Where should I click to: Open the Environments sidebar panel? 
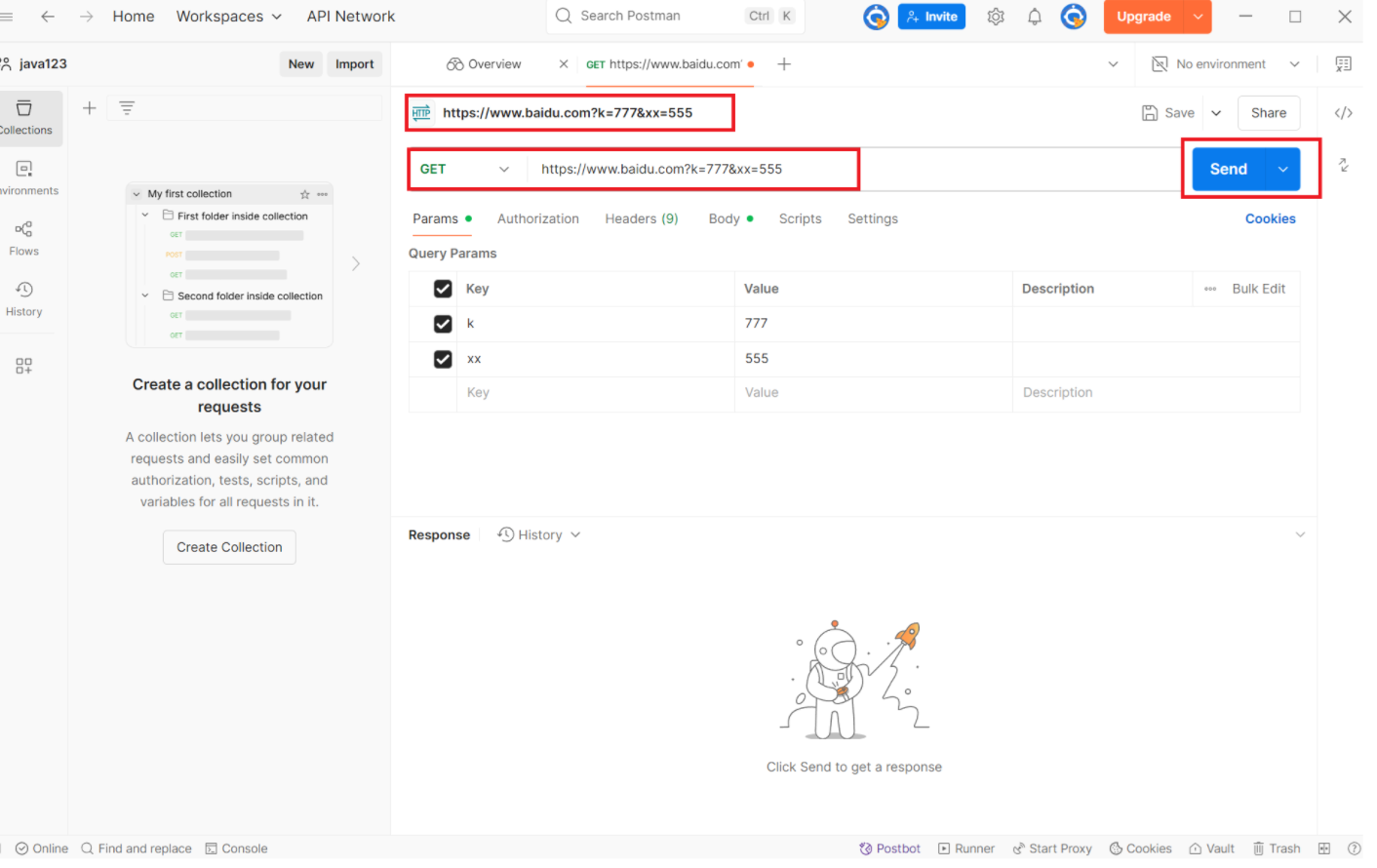pyautogui.click(x=25, y=178)
